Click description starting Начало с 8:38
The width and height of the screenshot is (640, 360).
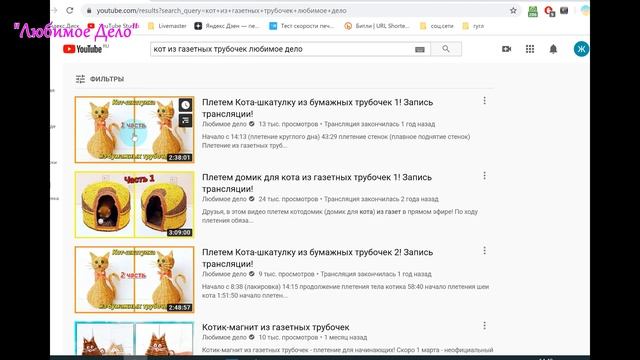point(345,291)
